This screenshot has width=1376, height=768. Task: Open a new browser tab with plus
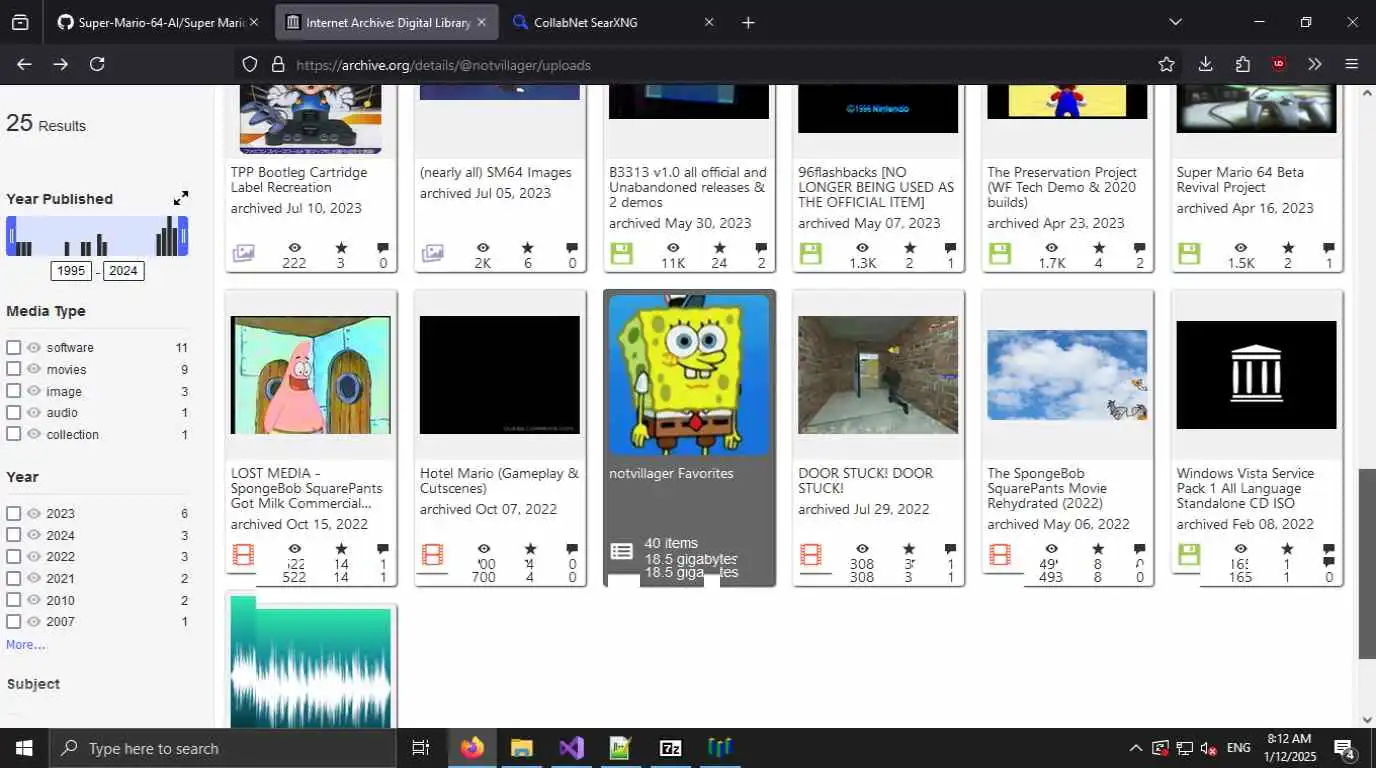click(748, 22)
